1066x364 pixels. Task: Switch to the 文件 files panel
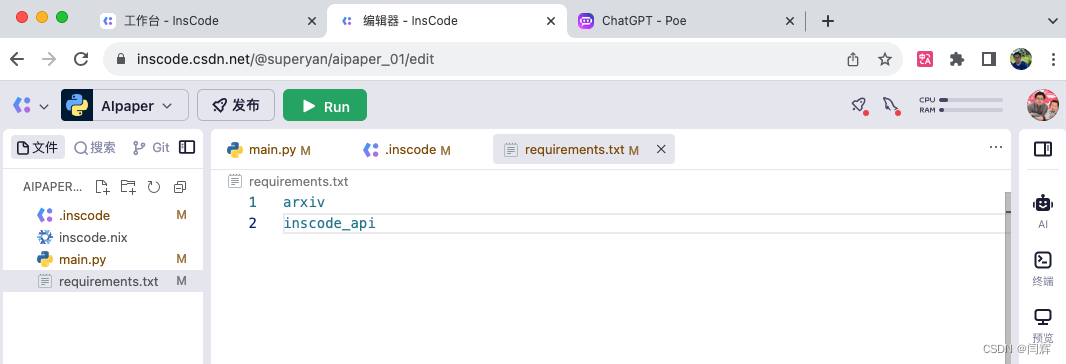[37, 147]
